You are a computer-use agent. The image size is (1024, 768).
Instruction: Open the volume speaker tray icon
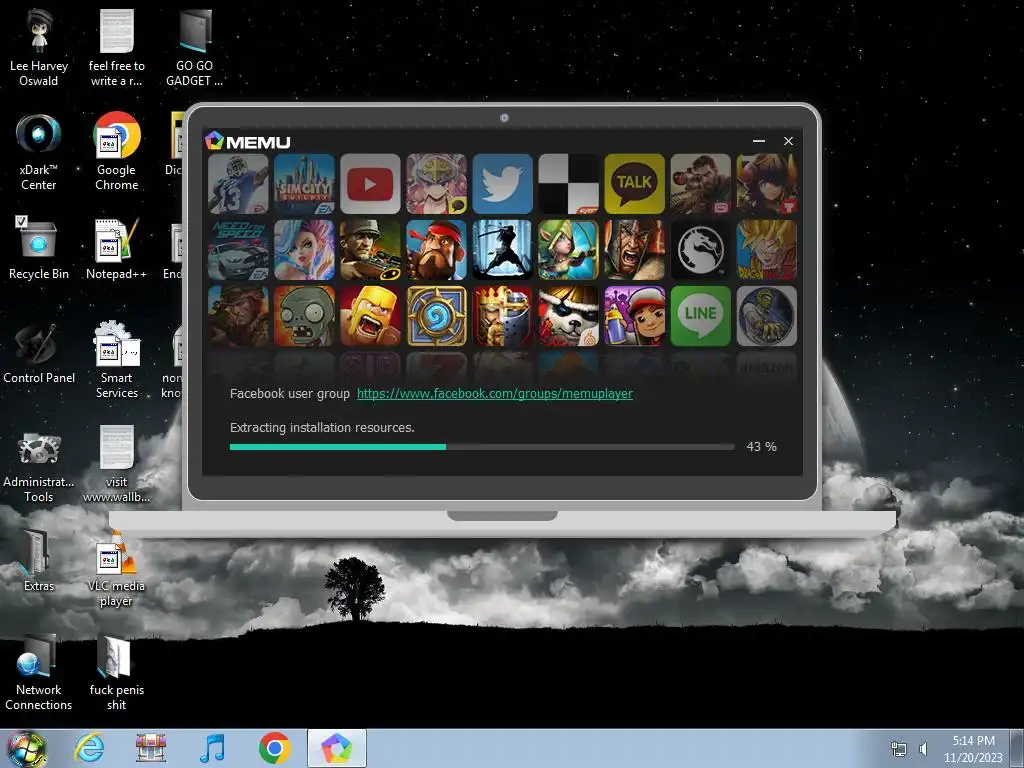(923, 749)
